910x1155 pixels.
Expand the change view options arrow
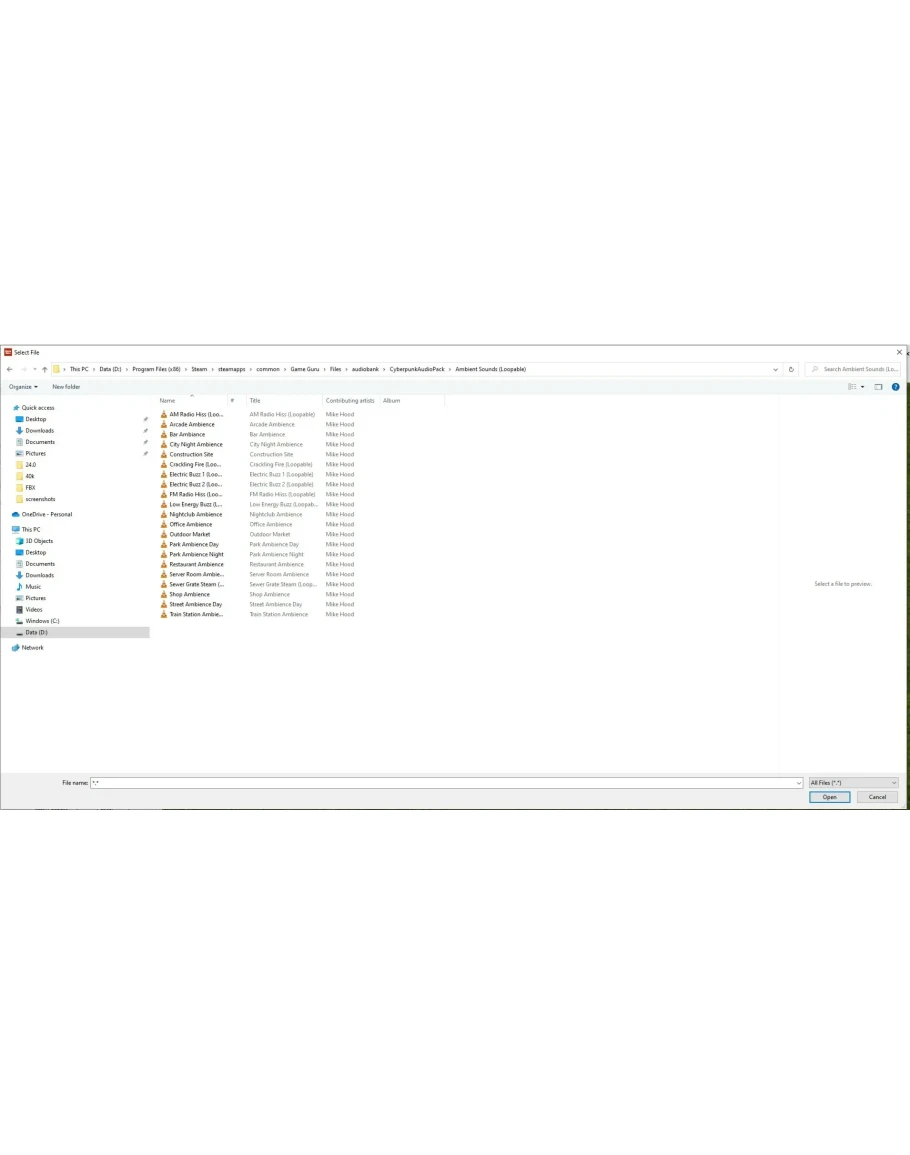pyautogui.click(x=862, y=387)
